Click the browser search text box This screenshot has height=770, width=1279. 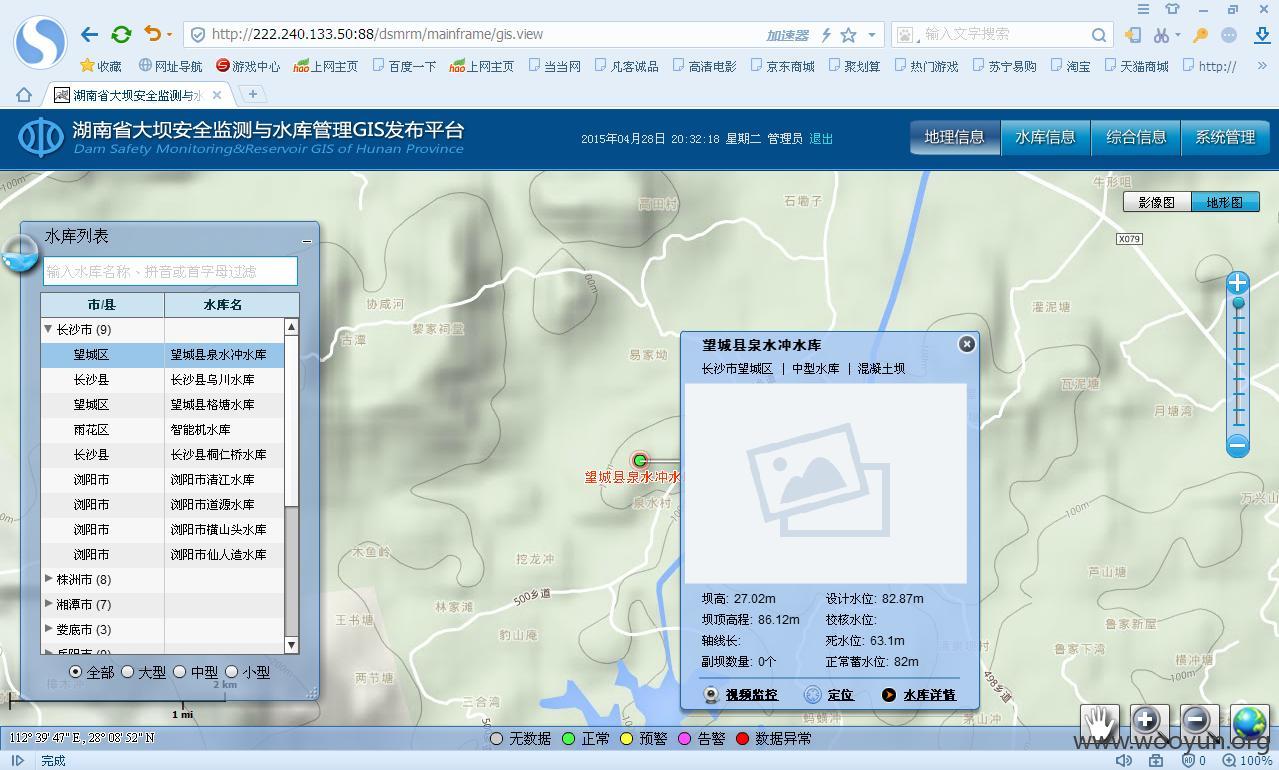pos(1003,35)
